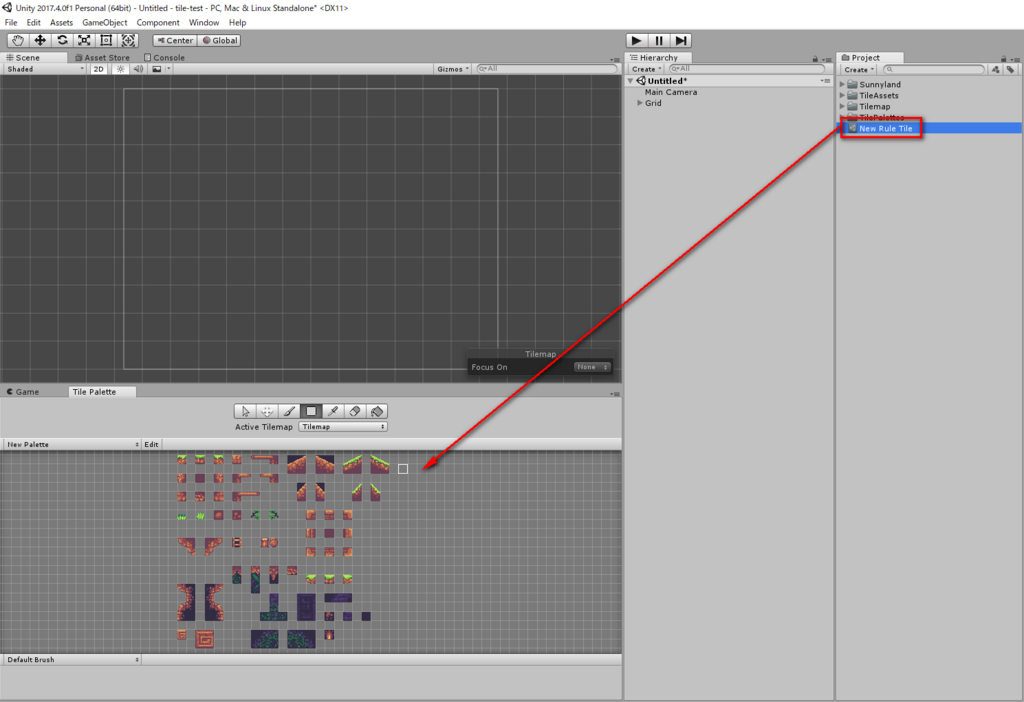Click the Project Create button

(859, 69)
